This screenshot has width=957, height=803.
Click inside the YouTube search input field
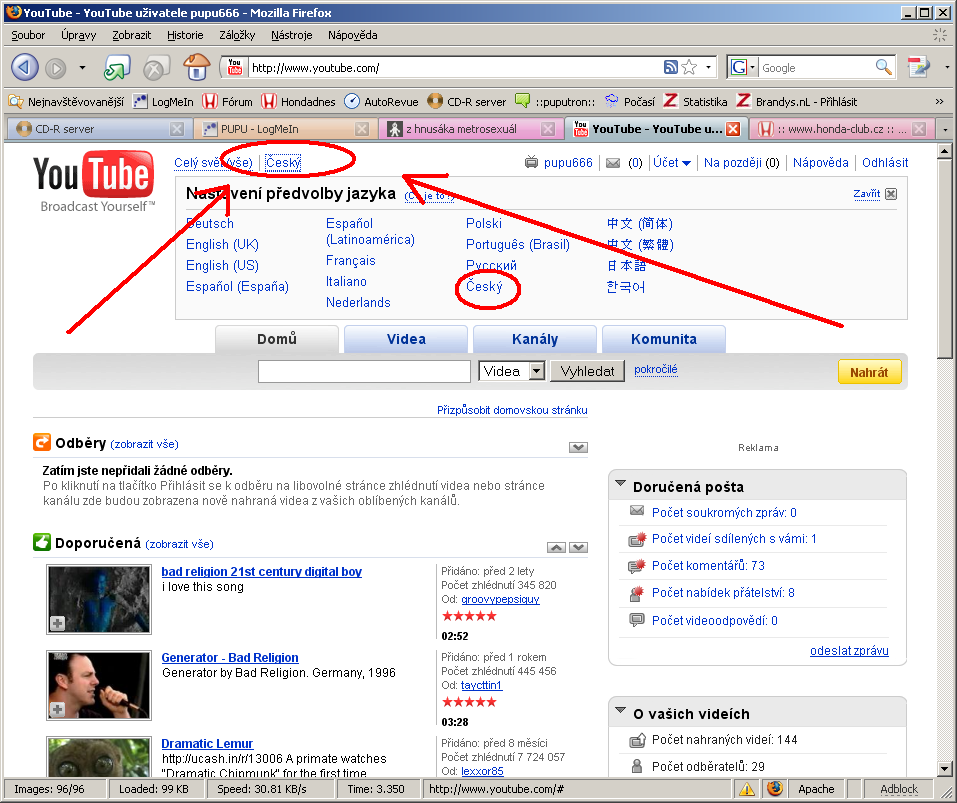(x=364, y=371)
